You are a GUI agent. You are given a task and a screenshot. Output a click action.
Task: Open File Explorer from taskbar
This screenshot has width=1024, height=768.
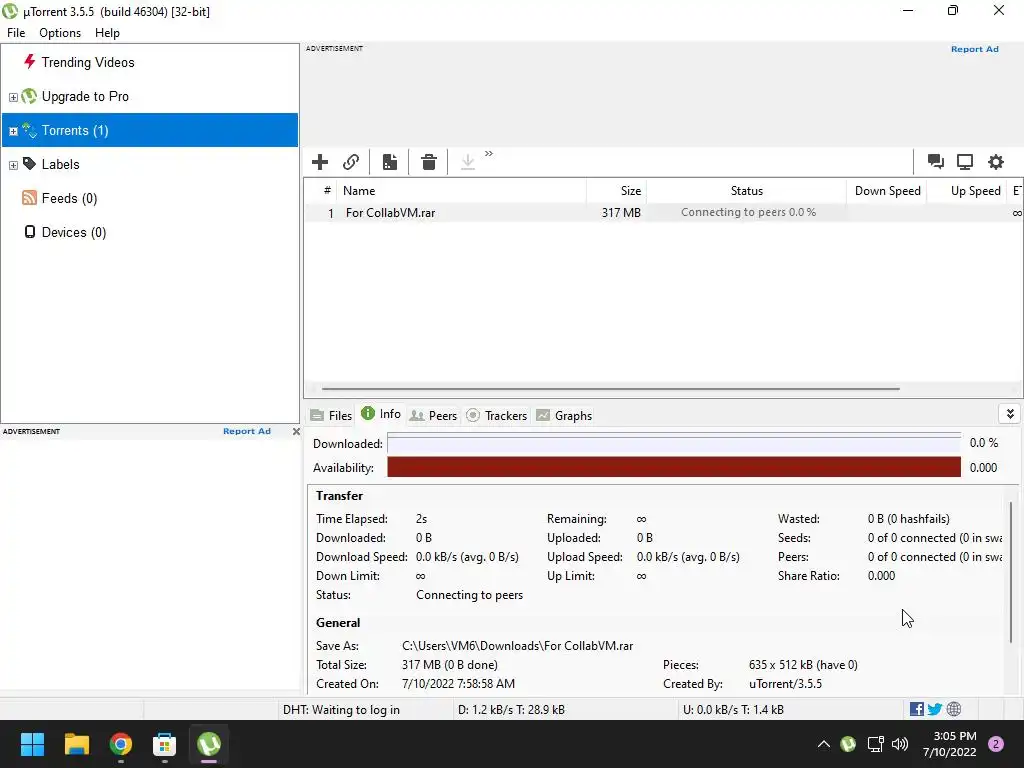tap(76, 744)
